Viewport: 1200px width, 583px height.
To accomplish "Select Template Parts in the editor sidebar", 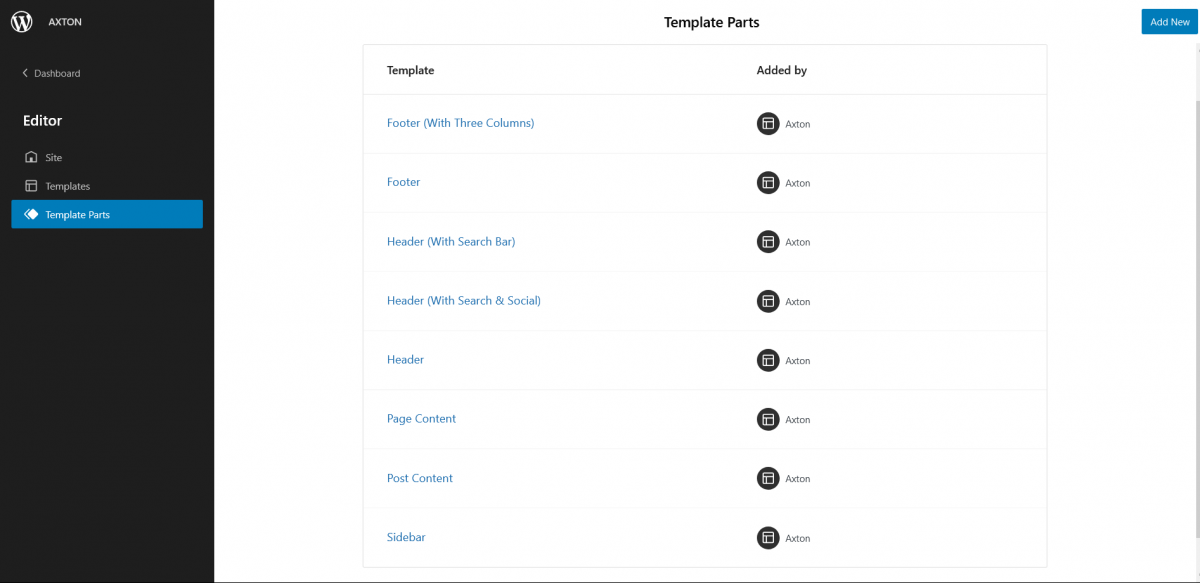I will click(x=78, y=215).
